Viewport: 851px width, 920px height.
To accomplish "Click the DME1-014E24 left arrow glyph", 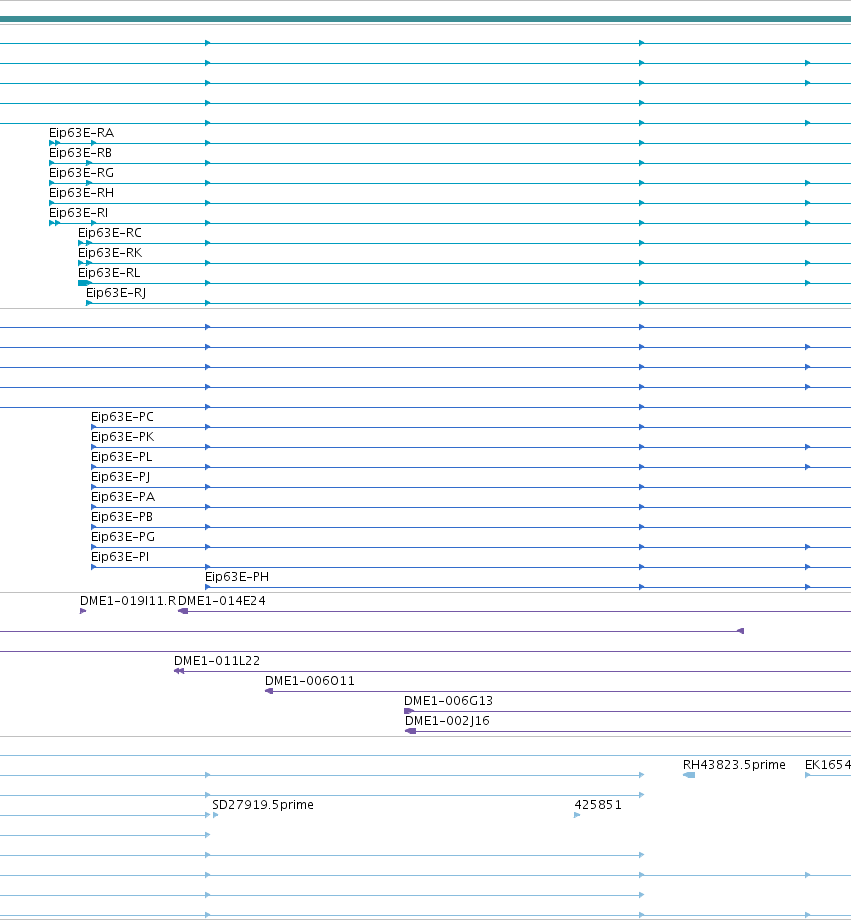I will [183, 611].
